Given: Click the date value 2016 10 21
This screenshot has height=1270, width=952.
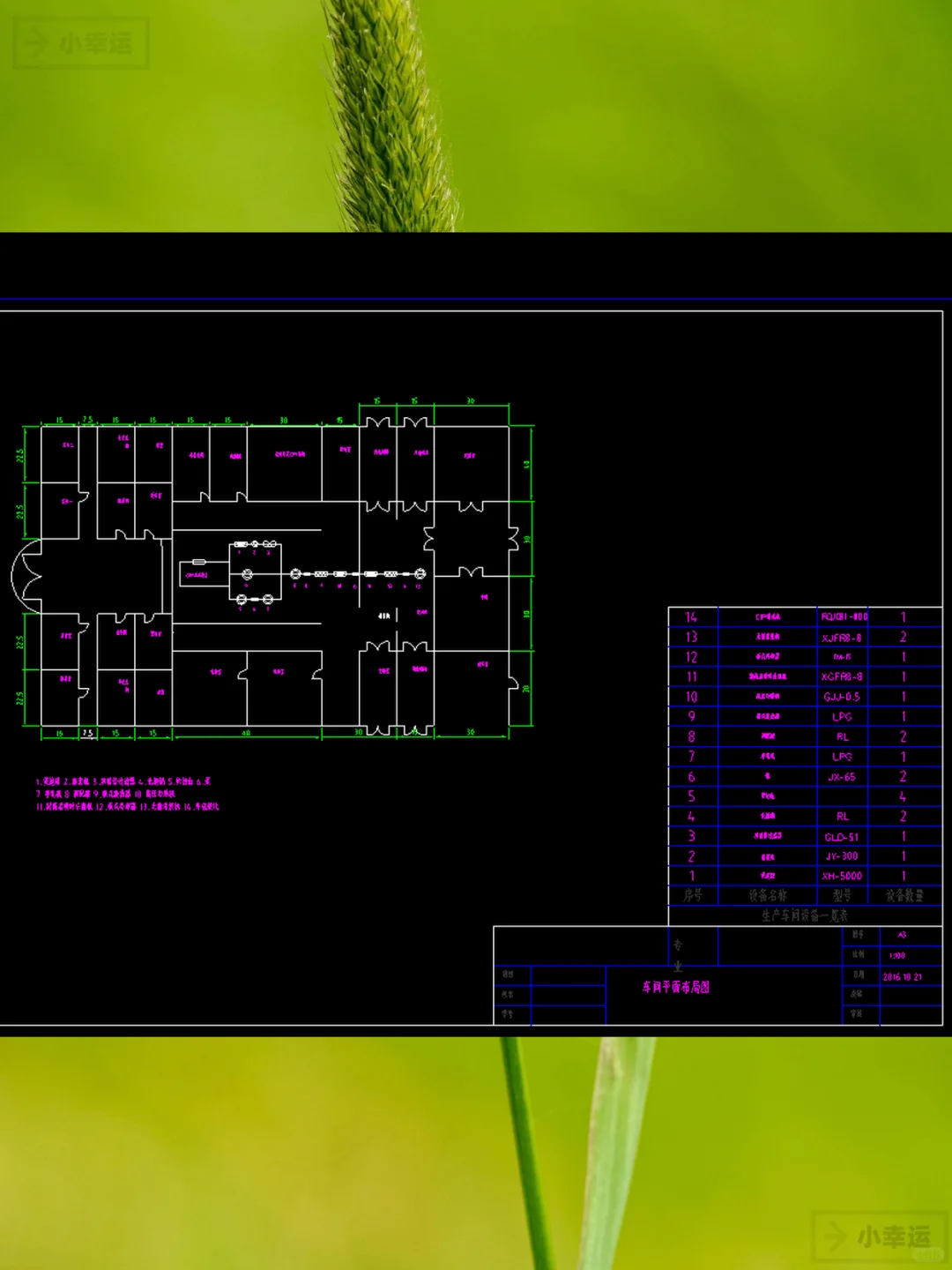Looking at the screenshot, I should [x=903, y=977].
